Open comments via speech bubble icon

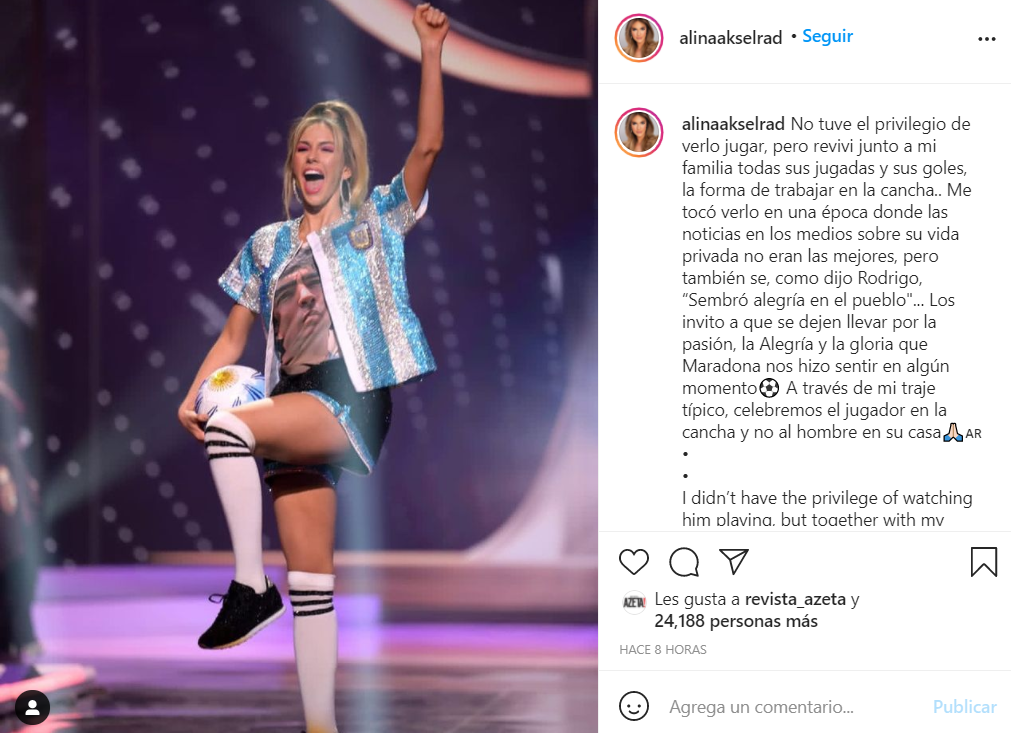click(683, 562)
